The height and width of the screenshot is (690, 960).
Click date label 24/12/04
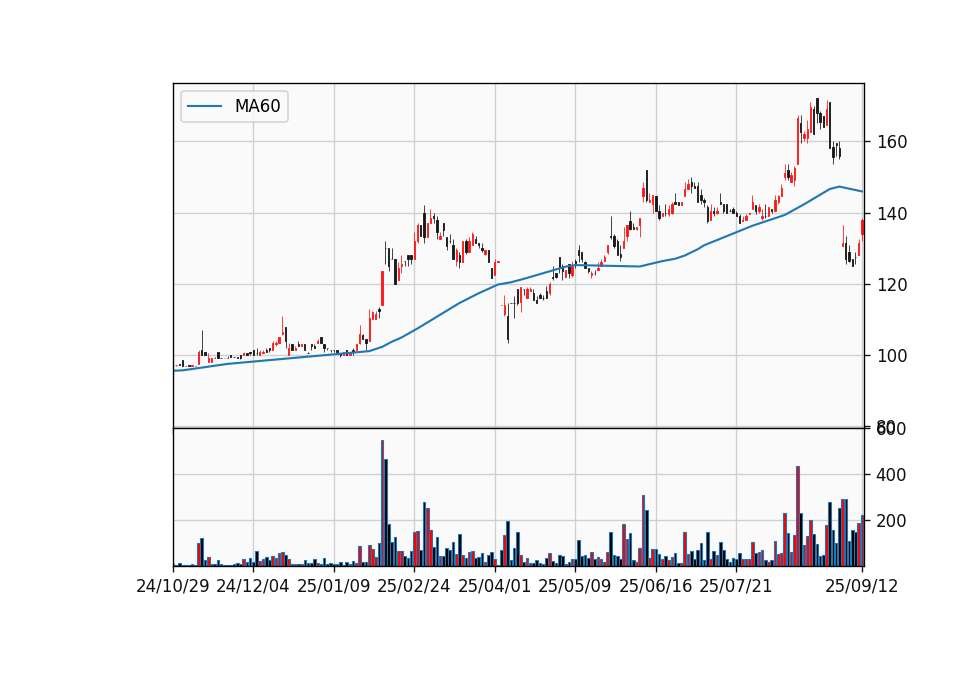(253, 586)
